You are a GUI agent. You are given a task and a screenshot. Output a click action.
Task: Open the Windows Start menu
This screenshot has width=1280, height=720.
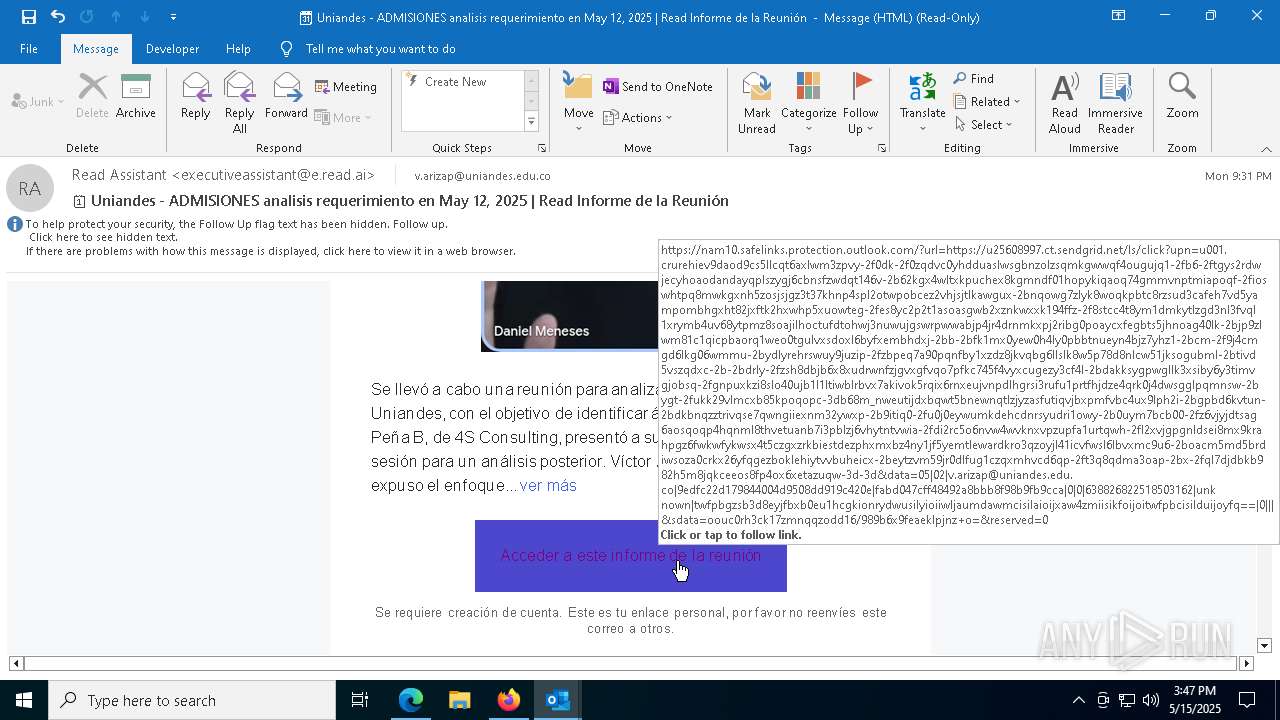click(x=24, y=700)
